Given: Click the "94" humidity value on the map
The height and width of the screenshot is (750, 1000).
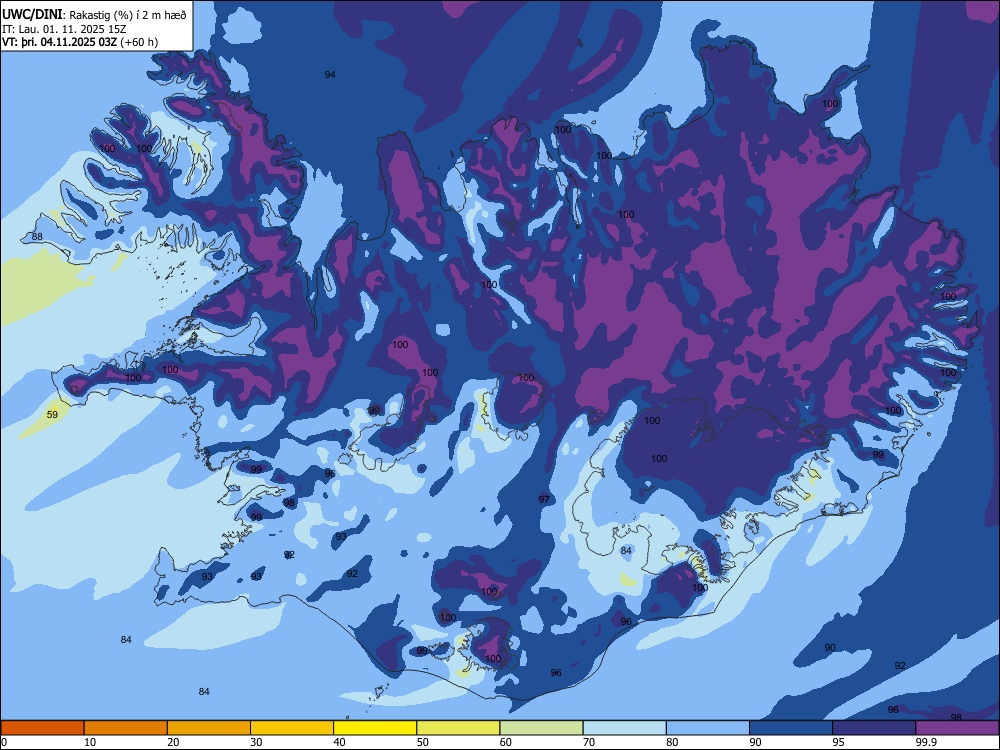Looking at the screenshot, I should pos(330,75).
